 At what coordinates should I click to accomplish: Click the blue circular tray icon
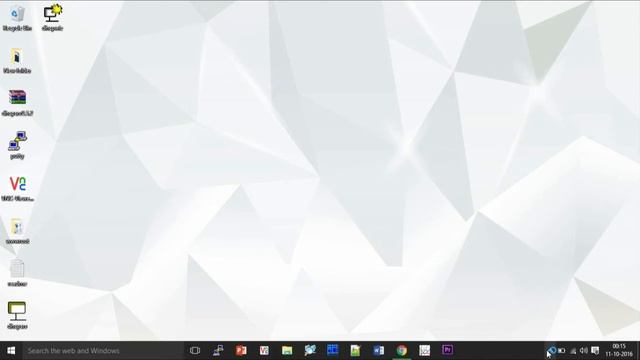(x=552, y=350)
